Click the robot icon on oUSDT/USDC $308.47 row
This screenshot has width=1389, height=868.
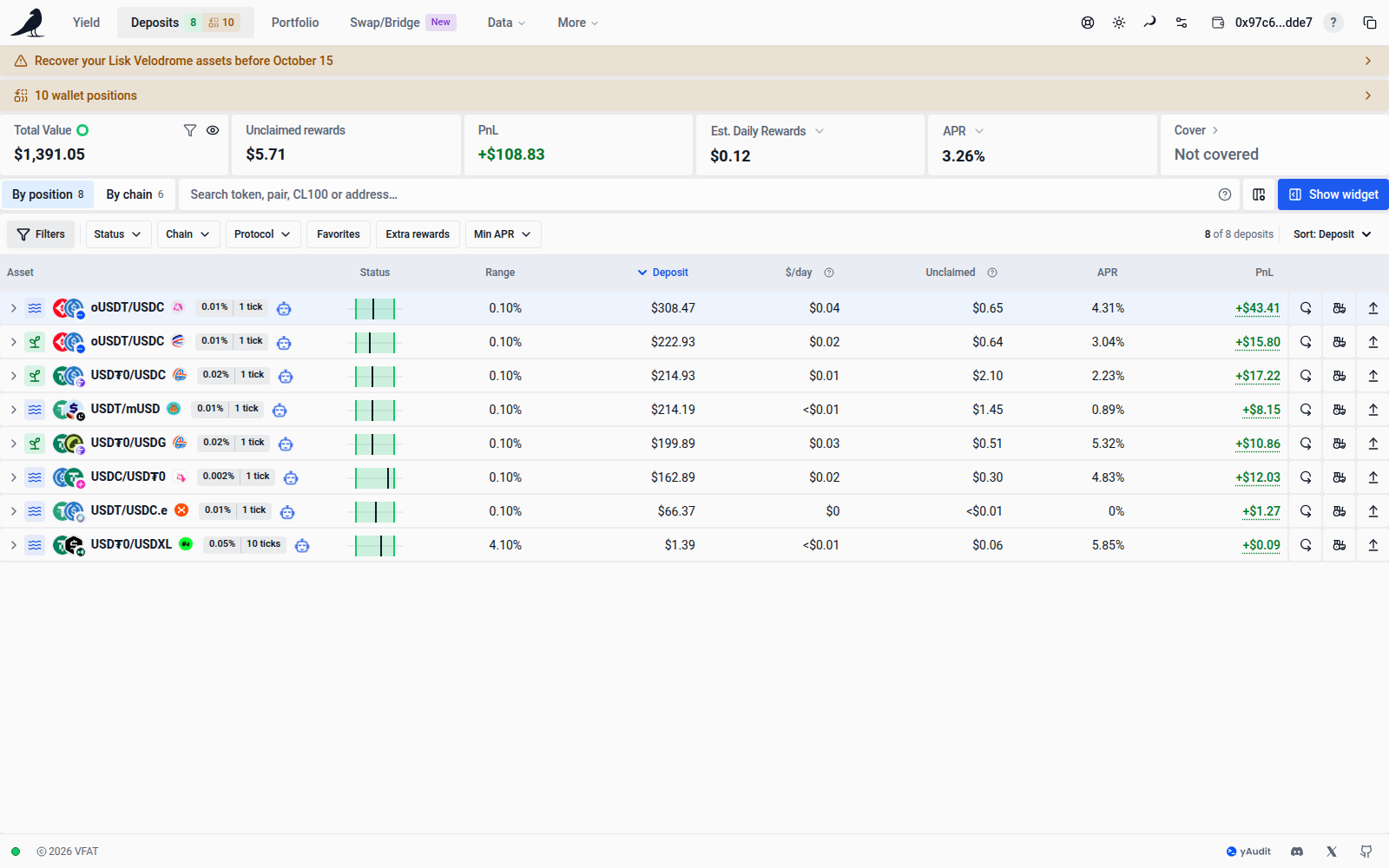point(284,308)
